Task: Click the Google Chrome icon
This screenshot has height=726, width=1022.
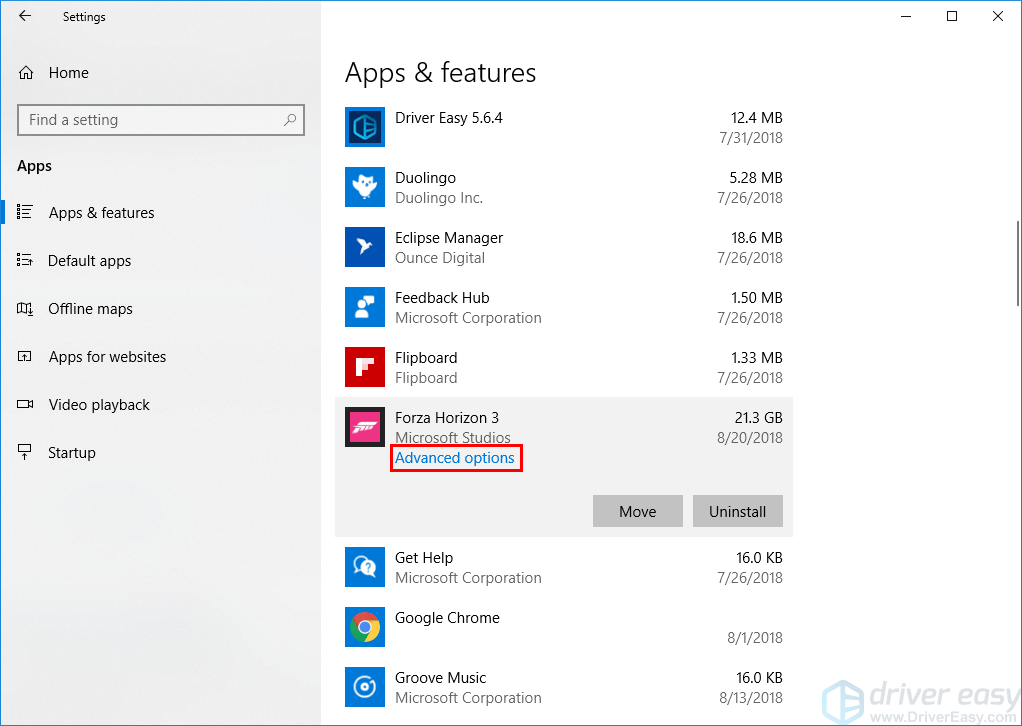Action: [365, 627]
